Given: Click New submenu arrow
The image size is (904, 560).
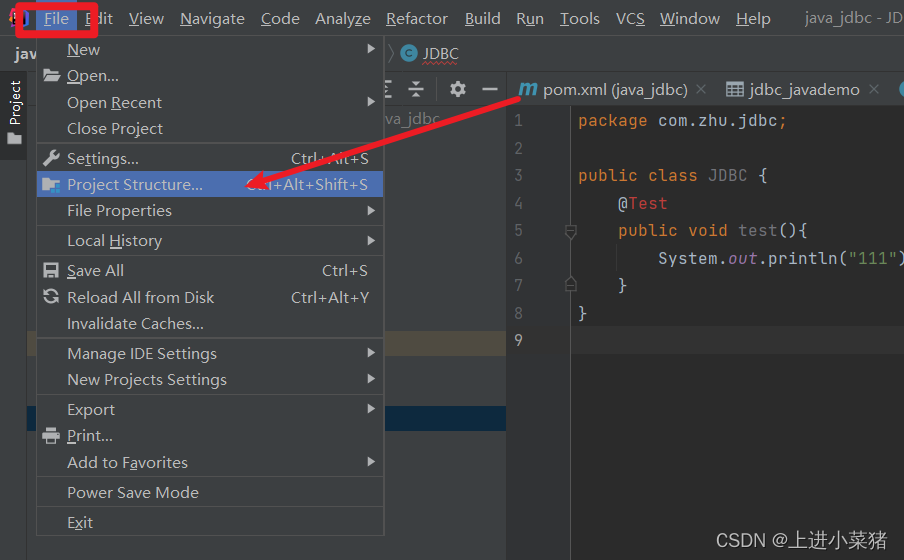Looking at the screenshot, I should click(x=371, y=49).
